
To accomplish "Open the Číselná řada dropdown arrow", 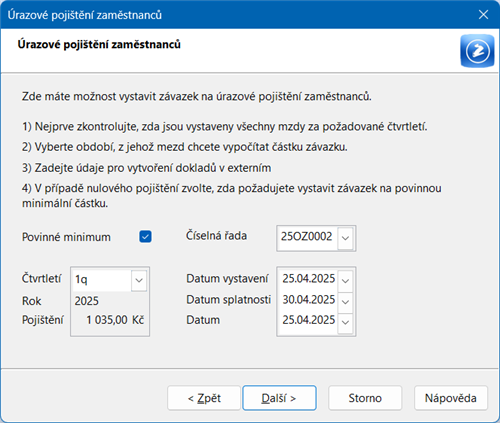I will (345, 238).
